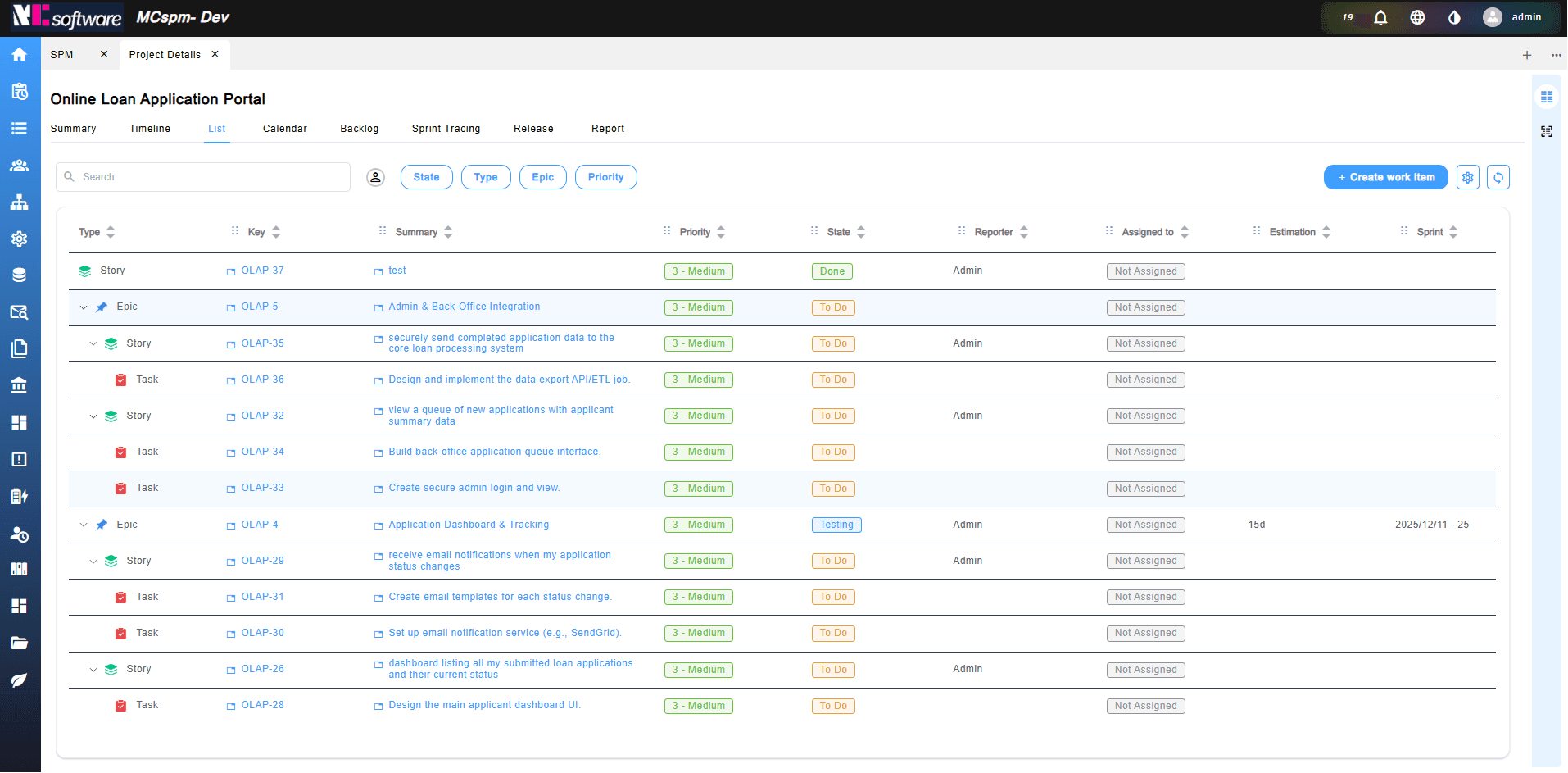
Task: Open Create secure admin login summary
Action: [x=474, y=488]
